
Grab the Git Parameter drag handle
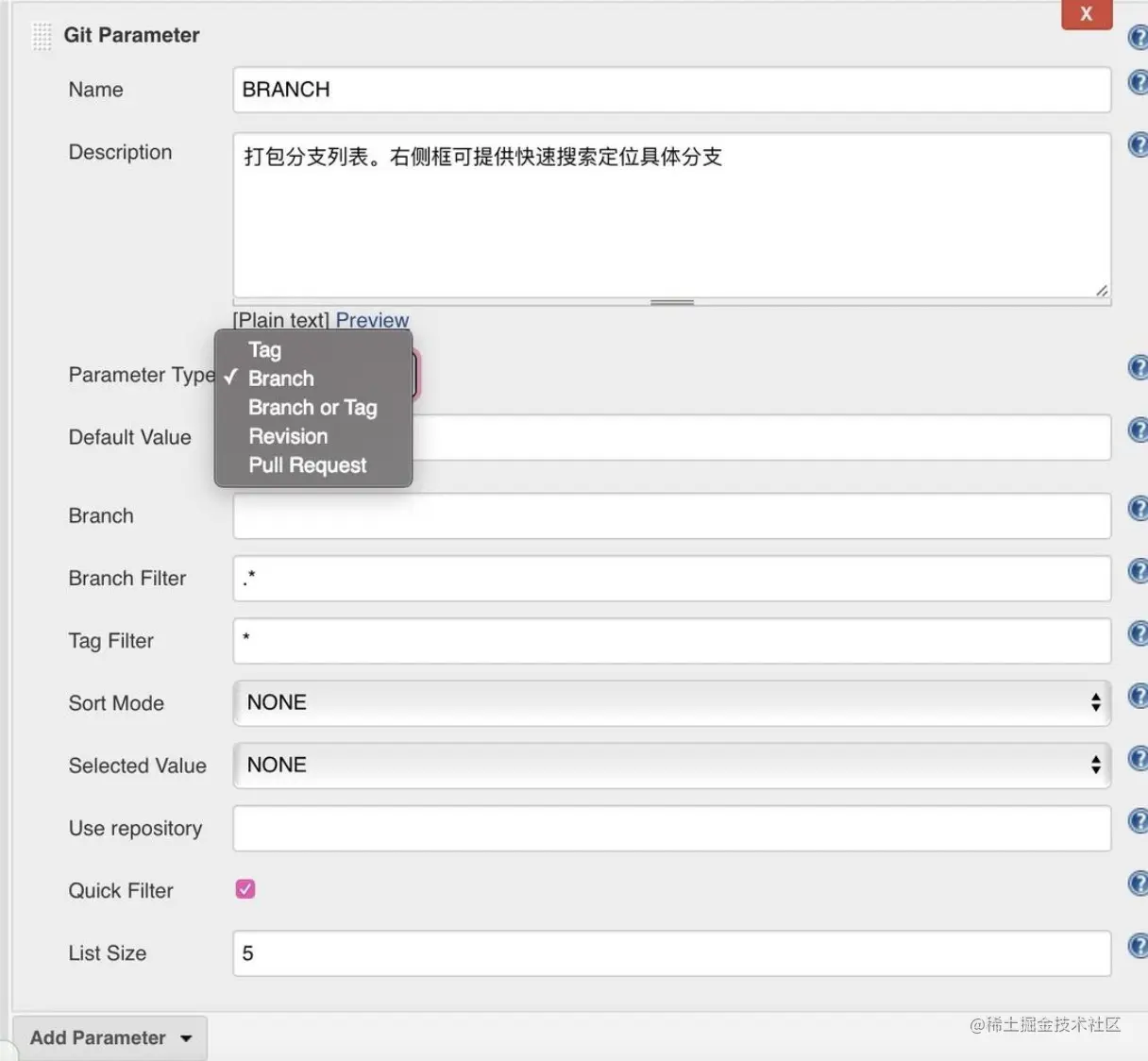pos(42,37)
